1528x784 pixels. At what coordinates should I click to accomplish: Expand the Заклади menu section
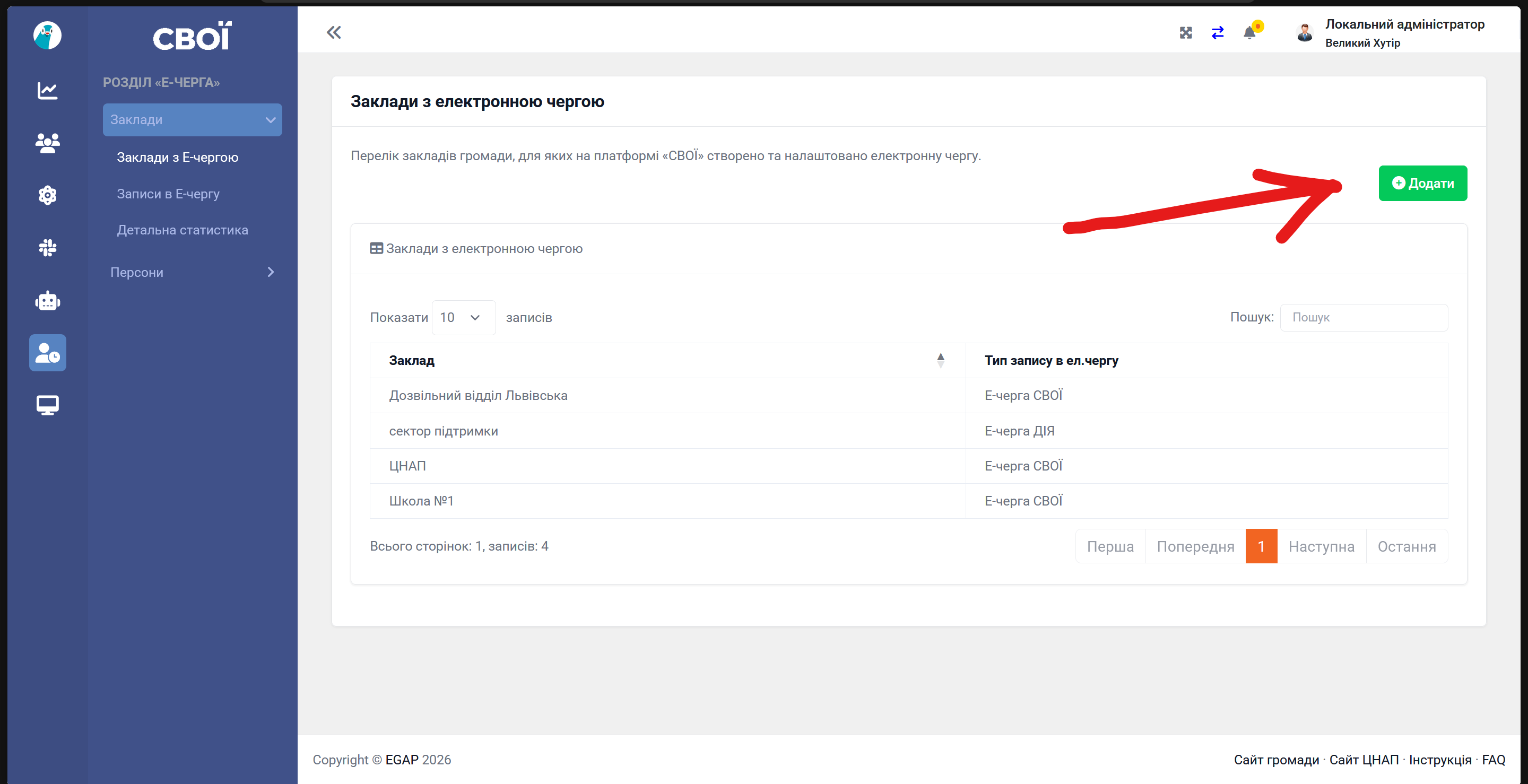[192, 120]
